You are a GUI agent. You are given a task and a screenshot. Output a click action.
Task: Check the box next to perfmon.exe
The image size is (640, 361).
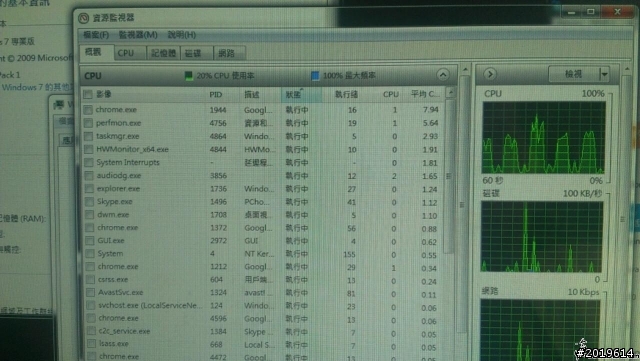(88, 123)
